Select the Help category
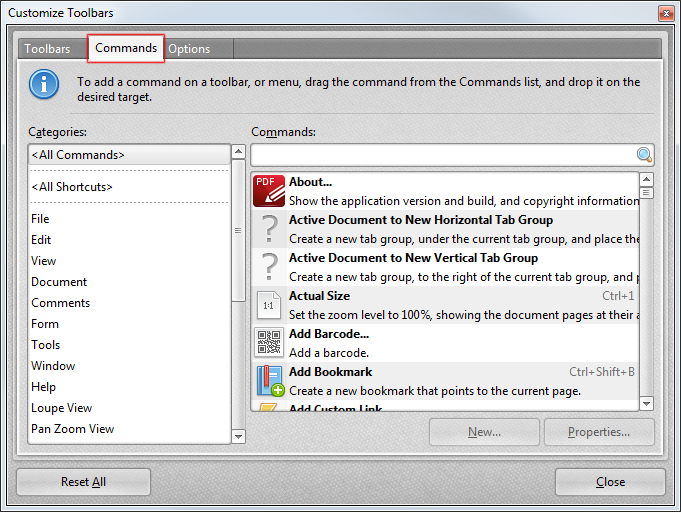 coord(129,387)
